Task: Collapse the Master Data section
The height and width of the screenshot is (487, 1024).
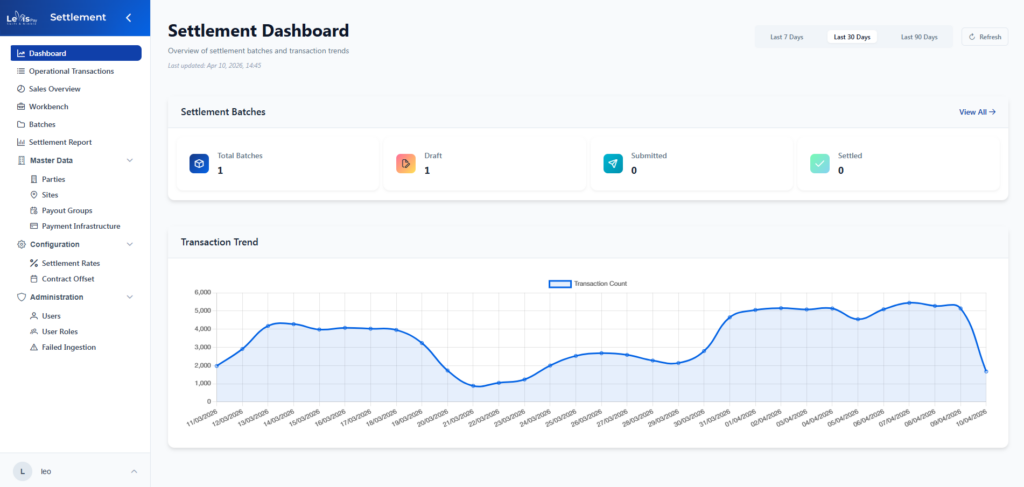Action: click(x=129, y=160)
